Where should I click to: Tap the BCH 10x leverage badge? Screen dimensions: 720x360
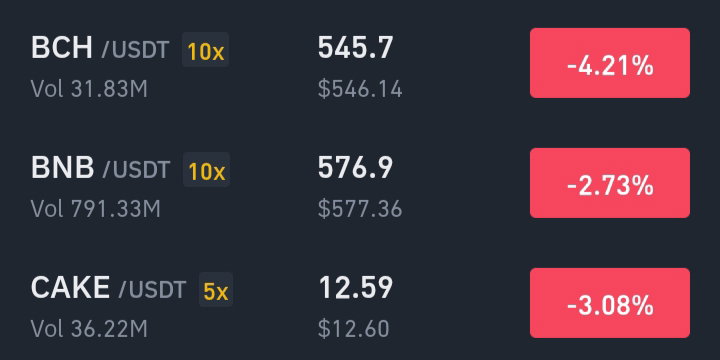coord(206,50)
